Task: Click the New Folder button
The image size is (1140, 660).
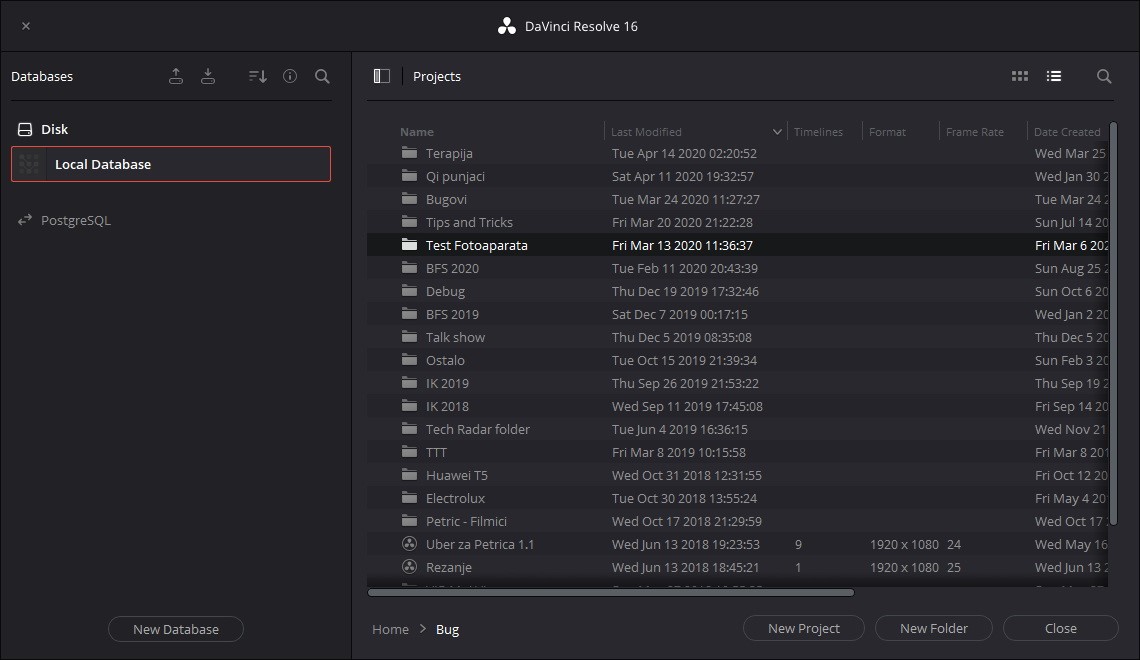Action: point(934,629)
